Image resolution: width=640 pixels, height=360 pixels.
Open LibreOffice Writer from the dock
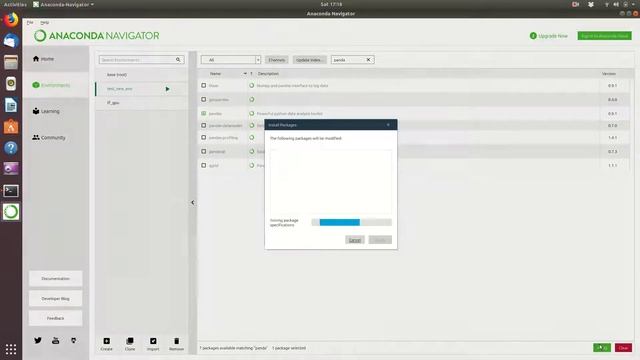[11, 105]
